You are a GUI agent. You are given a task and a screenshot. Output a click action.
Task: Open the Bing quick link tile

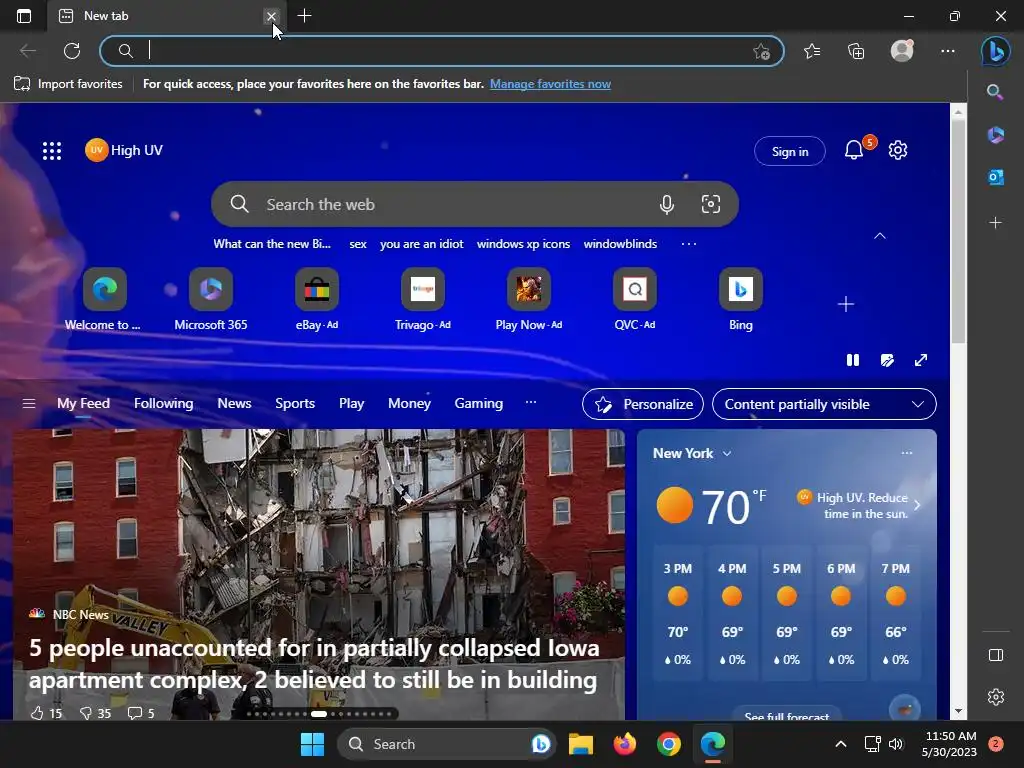(741, 300)
